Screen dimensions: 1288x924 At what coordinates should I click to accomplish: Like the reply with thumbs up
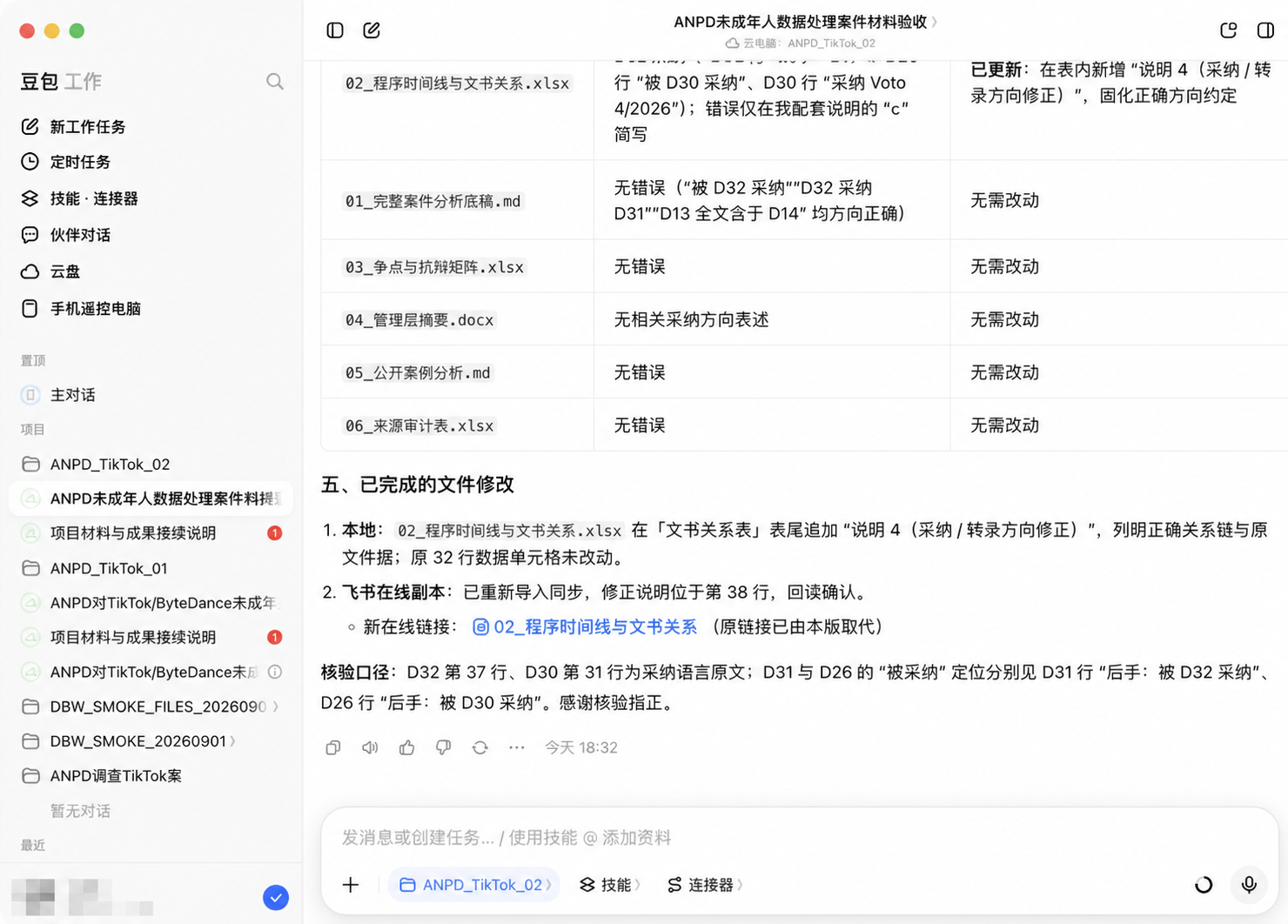point(407,748)
